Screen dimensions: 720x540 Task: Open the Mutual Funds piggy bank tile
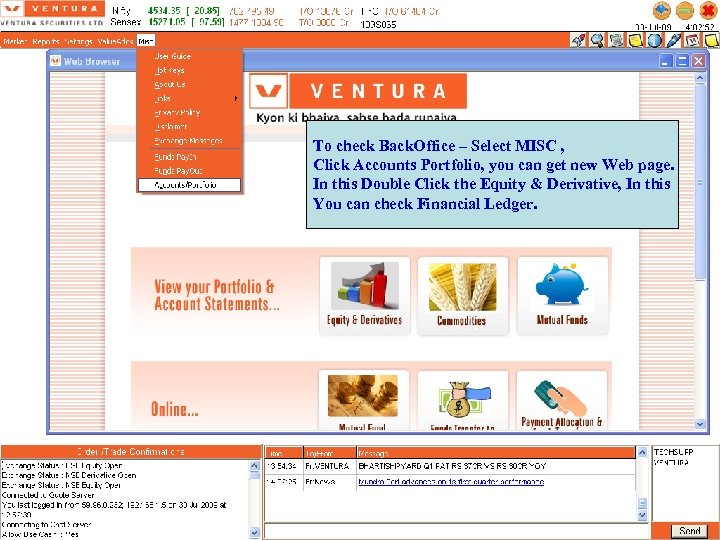(x=562, y=295)
